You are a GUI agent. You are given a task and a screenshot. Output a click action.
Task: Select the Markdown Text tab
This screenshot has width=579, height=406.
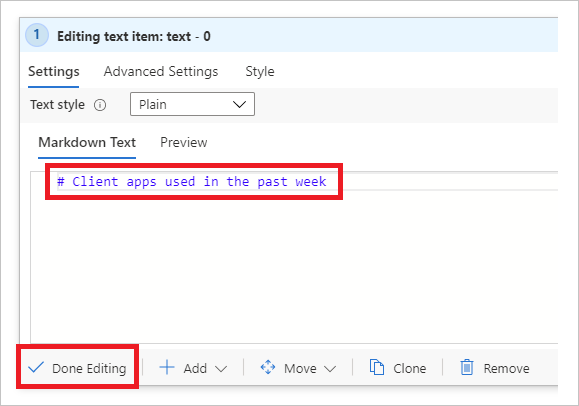pos(87,142)
